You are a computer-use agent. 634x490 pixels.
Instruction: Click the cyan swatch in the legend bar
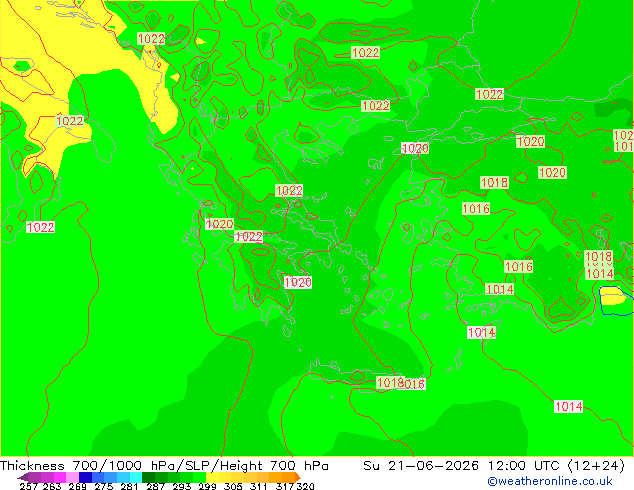[136, 477]
